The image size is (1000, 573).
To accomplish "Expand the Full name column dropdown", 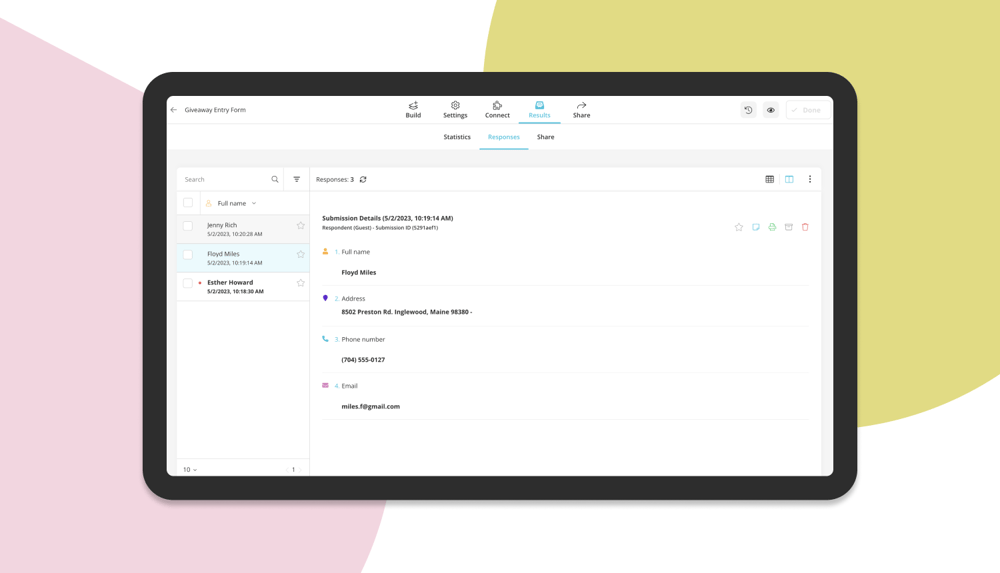I will [254, 204].
